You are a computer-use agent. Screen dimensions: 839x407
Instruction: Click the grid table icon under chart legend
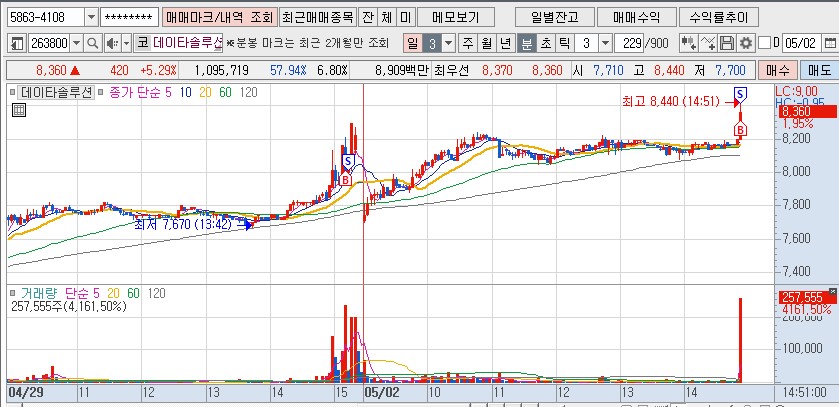pyautogui.click(x=19, y=111)
